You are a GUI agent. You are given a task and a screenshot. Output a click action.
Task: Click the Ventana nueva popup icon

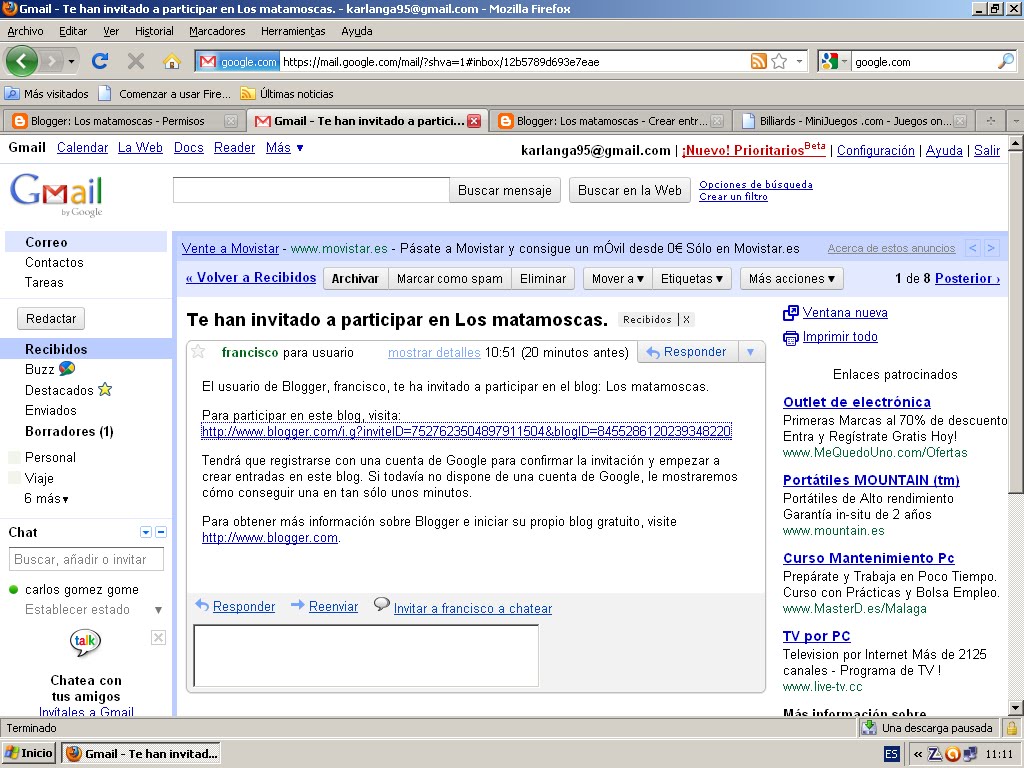[790, 313]
